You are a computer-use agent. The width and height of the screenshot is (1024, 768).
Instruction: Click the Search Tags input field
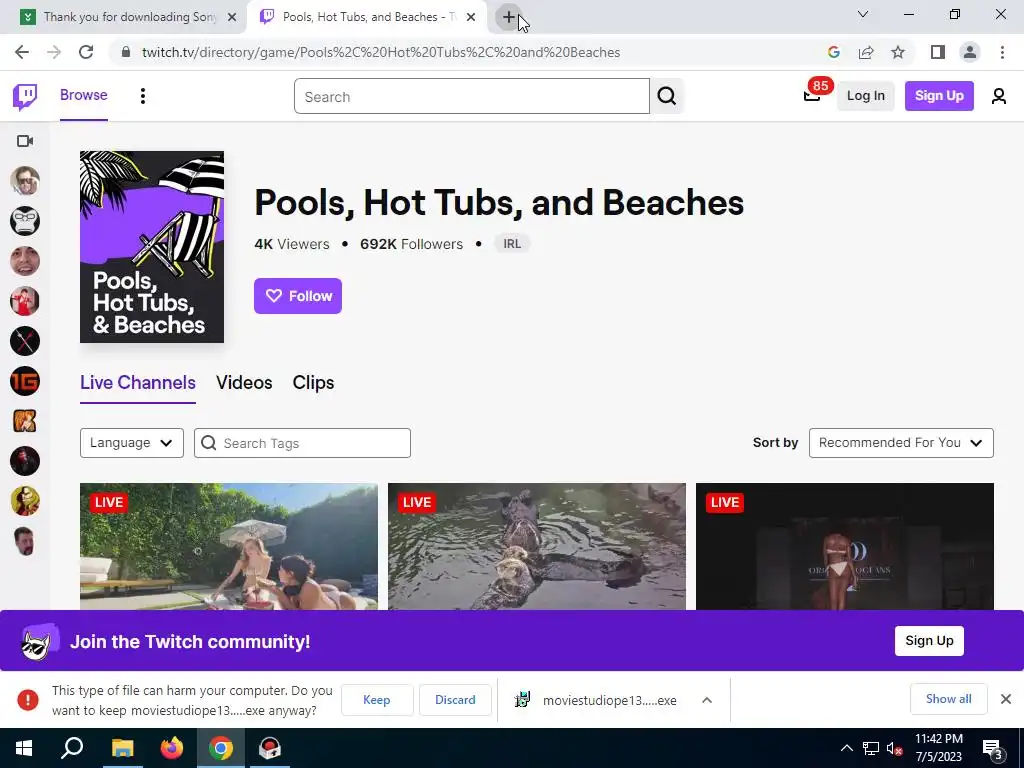pos(302,443)
